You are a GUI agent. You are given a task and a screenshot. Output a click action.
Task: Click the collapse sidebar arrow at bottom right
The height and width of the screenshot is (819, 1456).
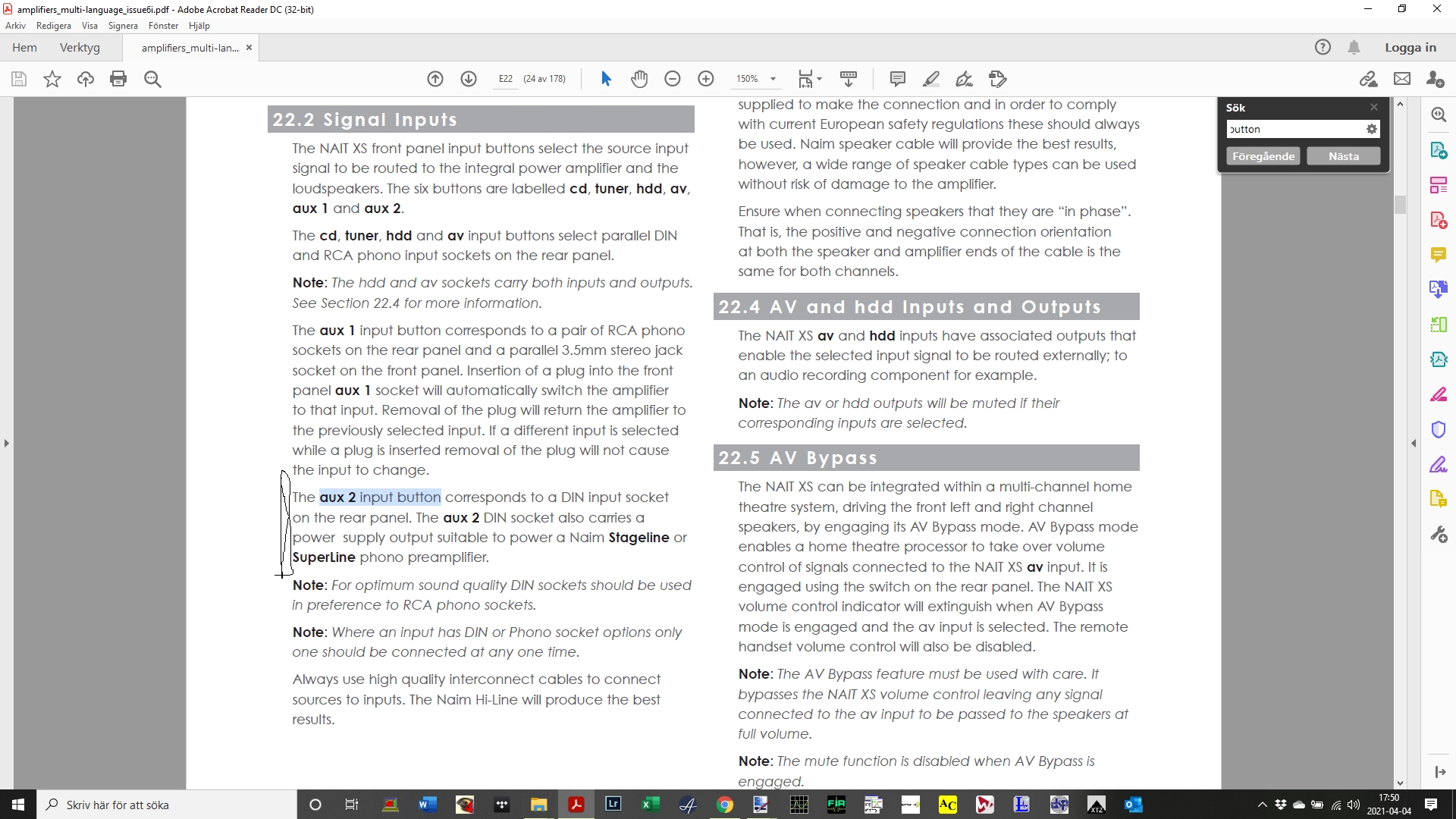coord(1439,772)
